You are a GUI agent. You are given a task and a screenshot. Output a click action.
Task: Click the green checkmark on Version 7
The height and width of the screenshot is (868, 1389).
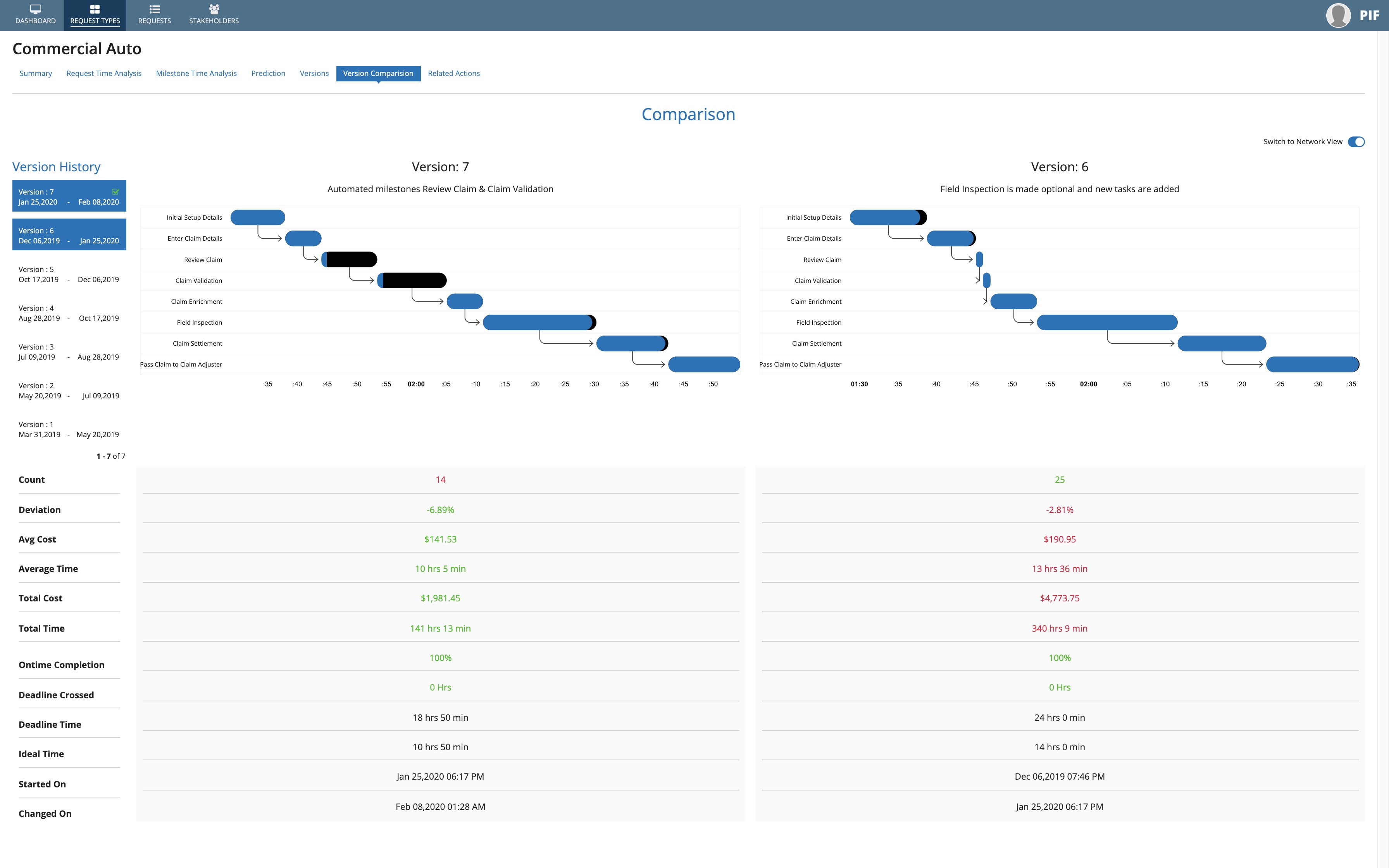click(x=115, y=191)
